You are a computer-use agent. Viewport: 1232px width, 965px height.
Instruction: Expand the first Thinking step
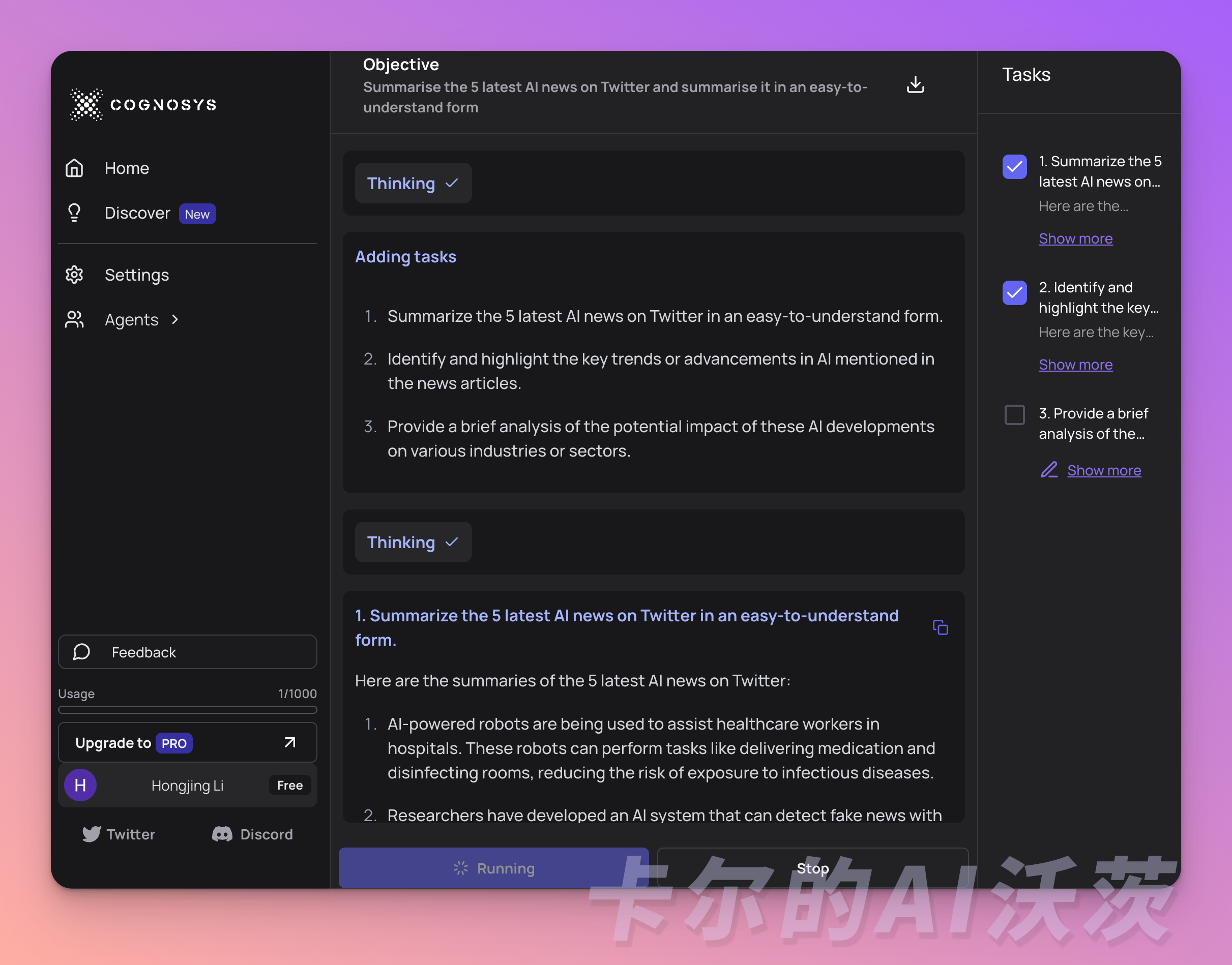(413, 183)
